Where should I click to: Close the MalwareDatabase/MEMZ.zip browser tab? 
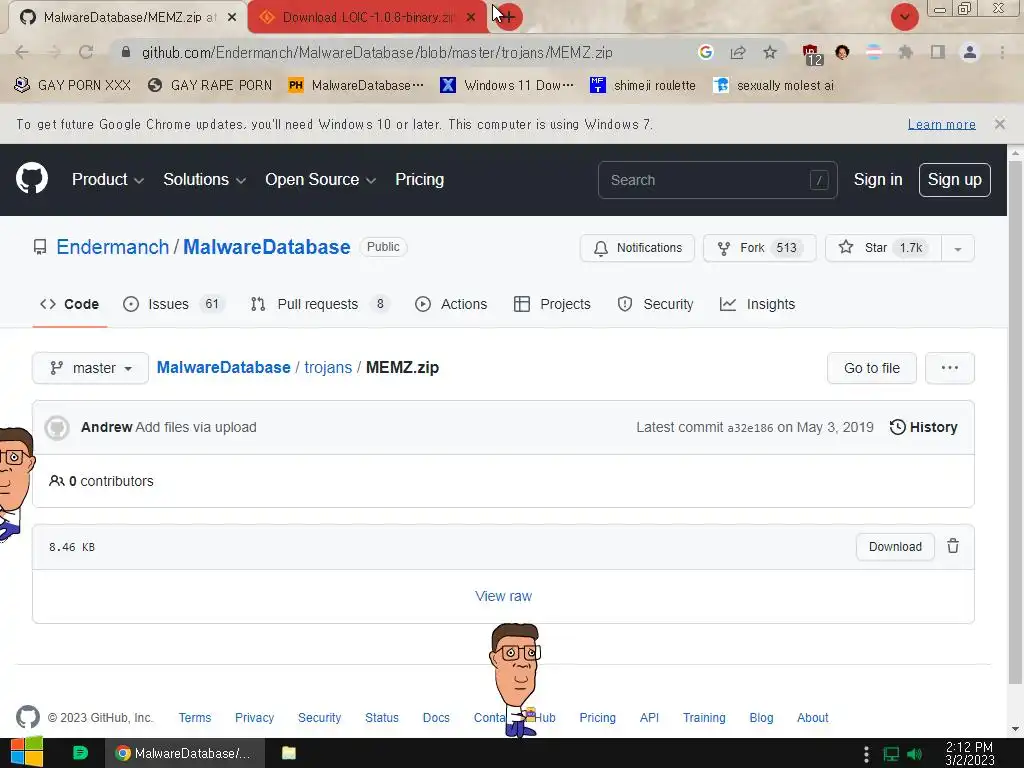pyautogui.click(x=232, y=18)
